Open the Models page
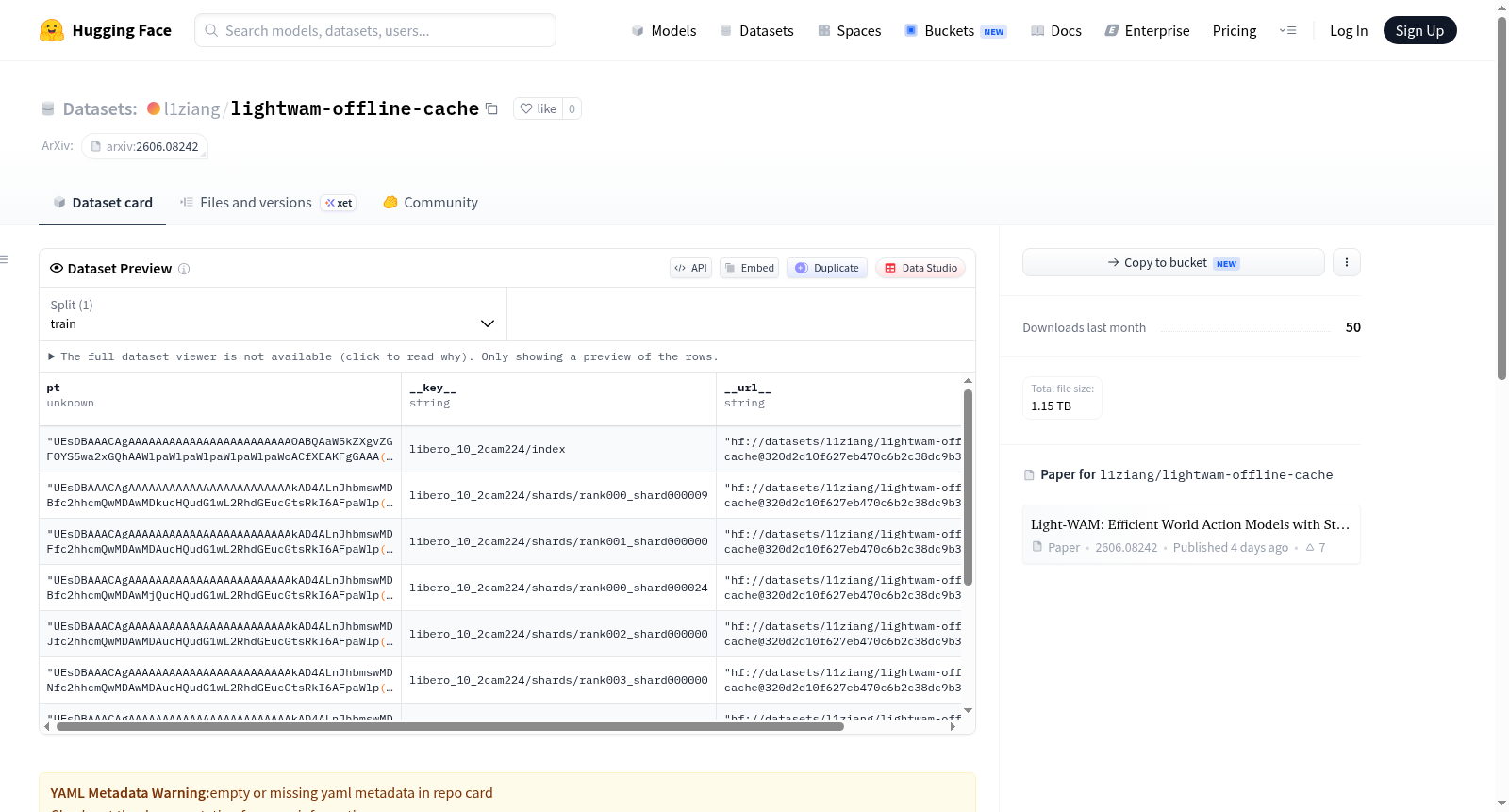Screen dimensions: 1509x812 point(664,31)
